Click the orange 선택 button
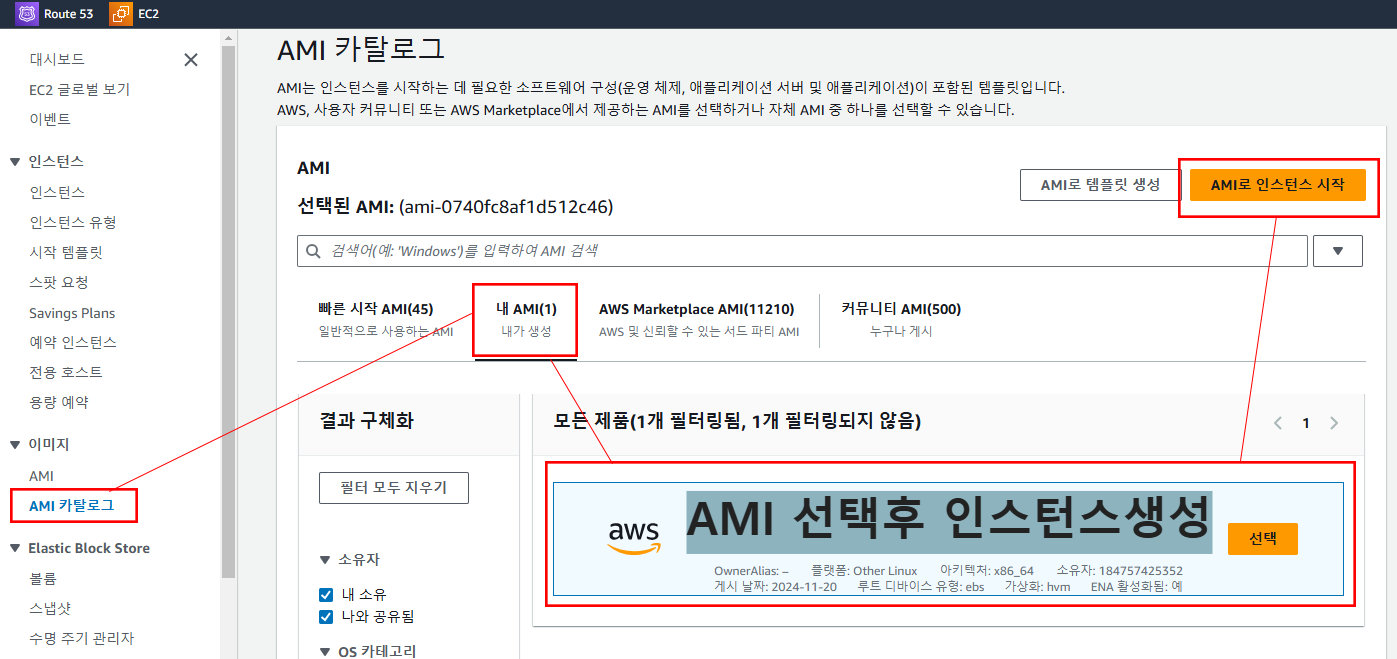This screenshot has width=1397, height=659. [1263, 538]
